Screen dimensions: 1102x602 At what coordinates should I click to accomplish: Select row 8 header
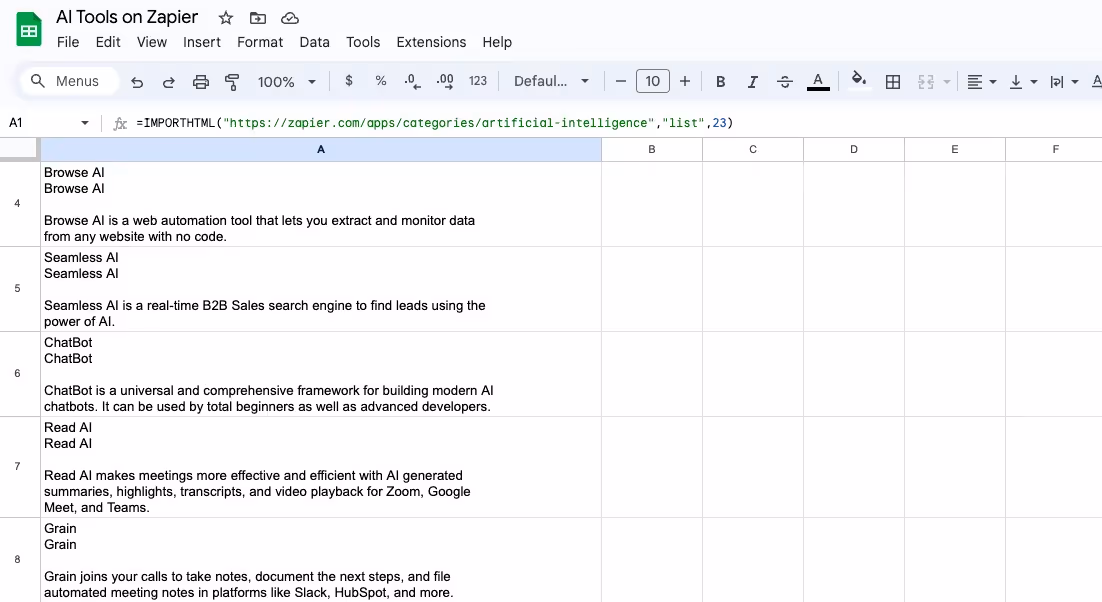point(18,560)
